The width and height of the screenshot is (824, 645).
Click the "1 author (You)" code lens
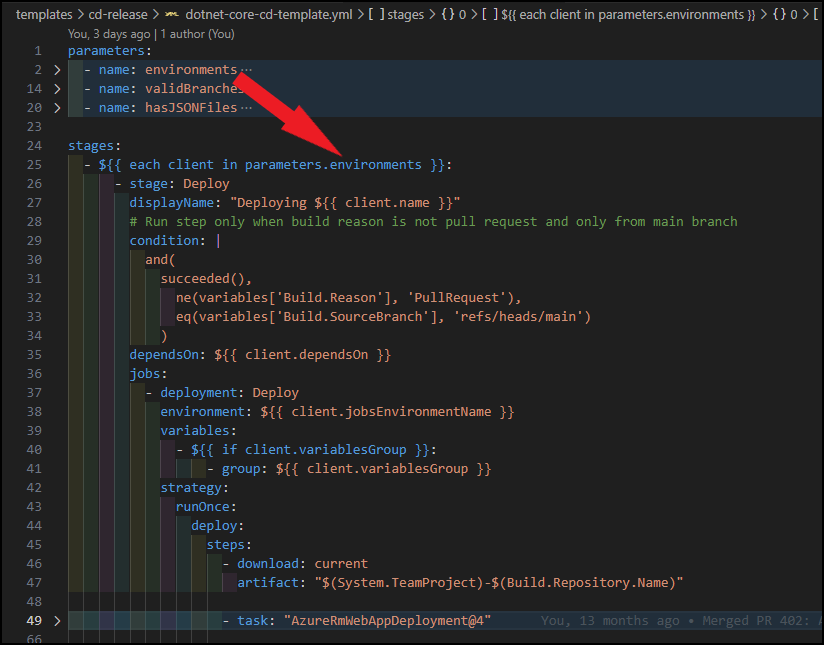(199, 33)
